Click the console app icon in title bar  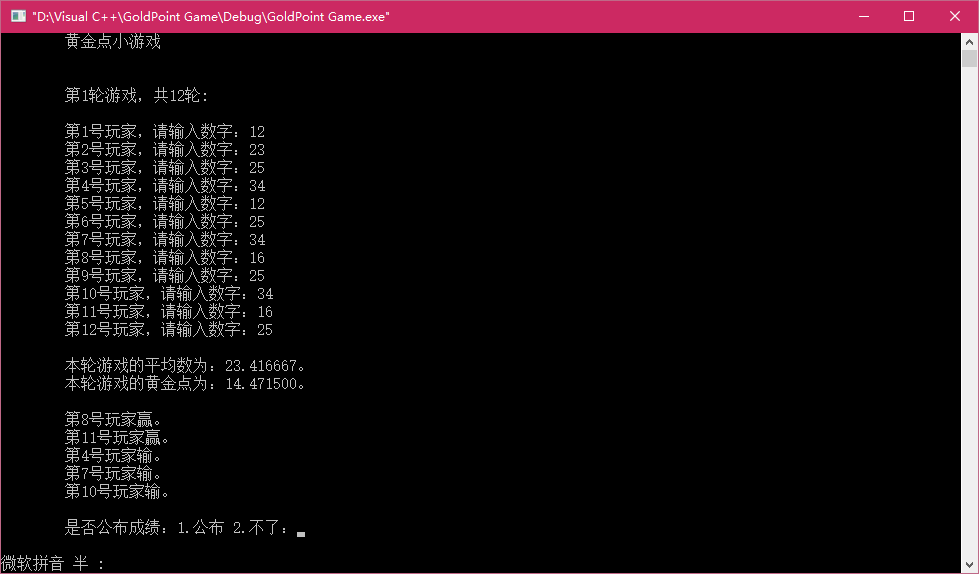(18, 16)
